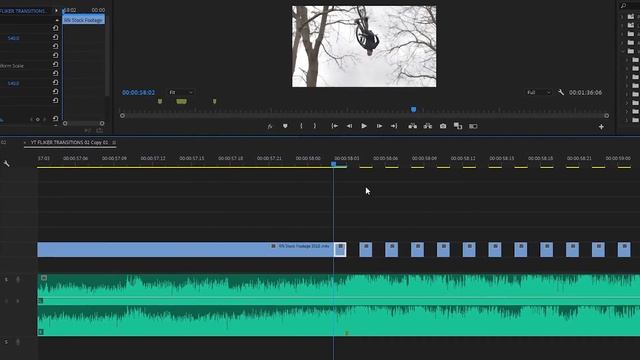
Task: Click FLIKER TRANSITIONS sequence name in Effect Controls
Action: click(x=23, y=11)
